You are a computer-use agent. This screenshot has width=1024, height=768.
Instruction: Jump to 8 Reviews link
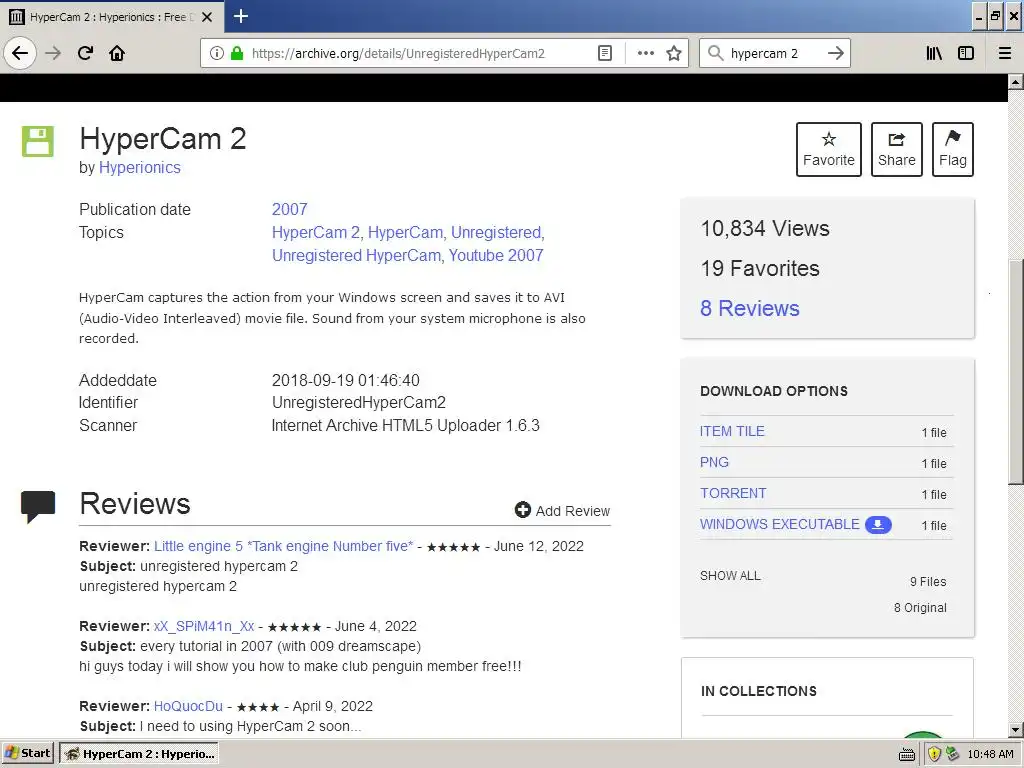click(750, 308)
